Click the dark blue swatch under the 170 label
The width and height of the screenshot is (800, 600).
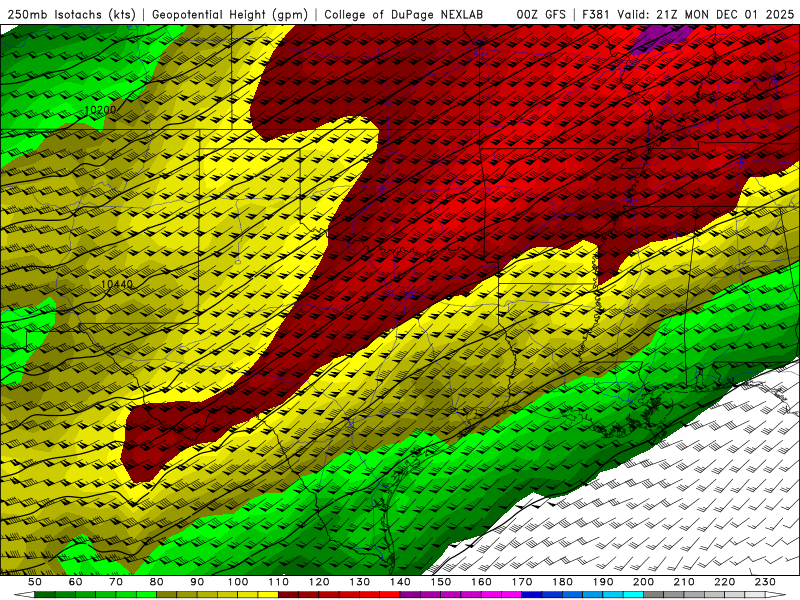click(532, 594)
